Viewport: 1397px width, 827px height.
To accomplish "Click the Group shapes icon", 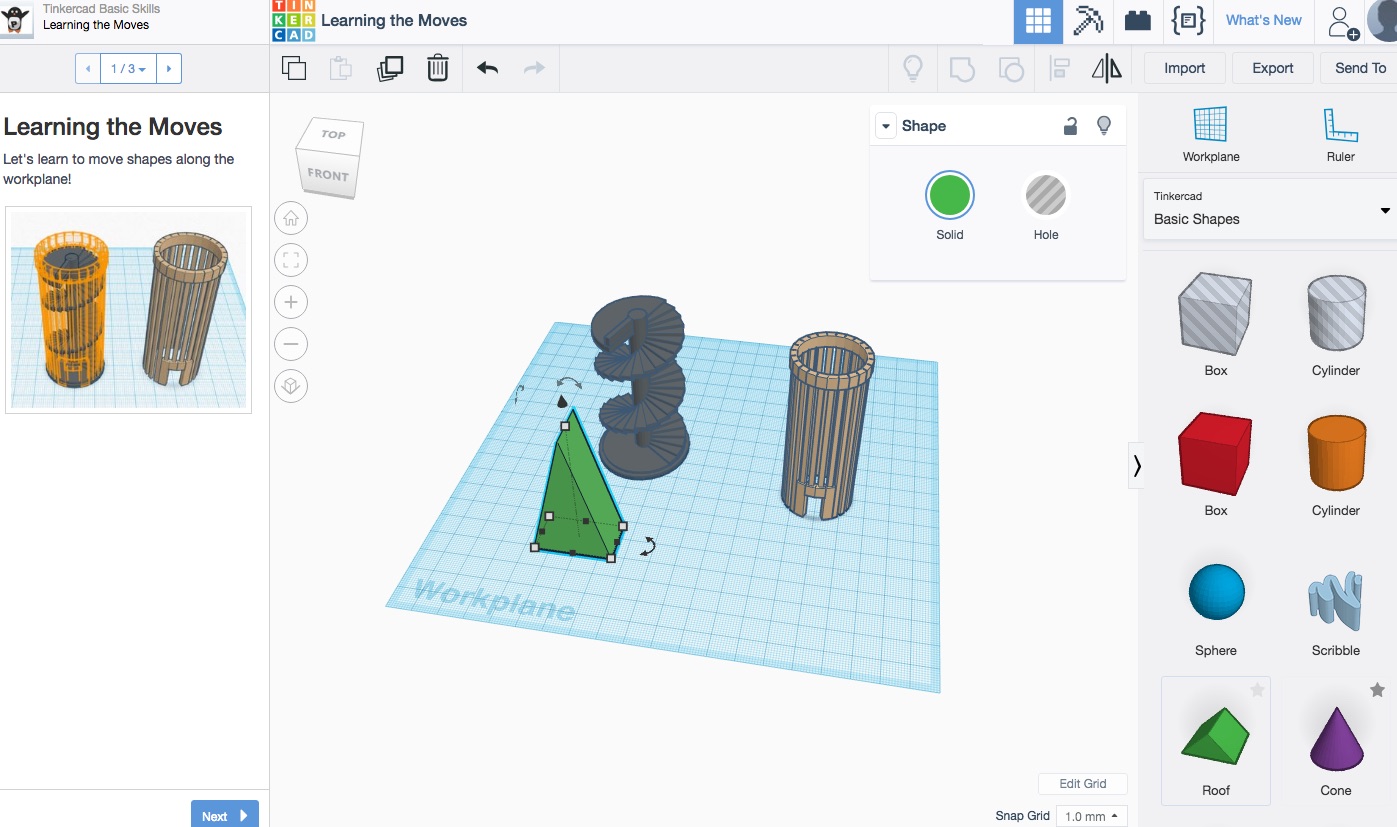I will coord(961,68).
